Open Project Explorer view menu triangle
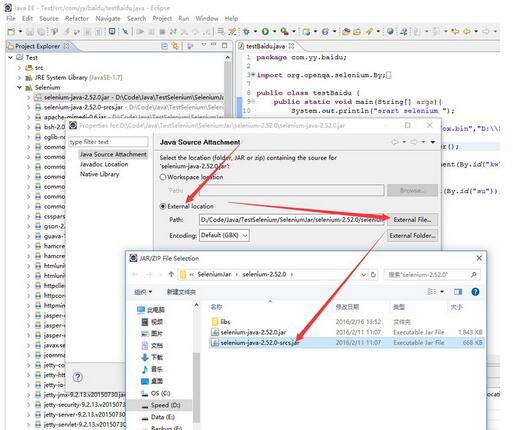513x430 pixels. [x=204, y=45]
